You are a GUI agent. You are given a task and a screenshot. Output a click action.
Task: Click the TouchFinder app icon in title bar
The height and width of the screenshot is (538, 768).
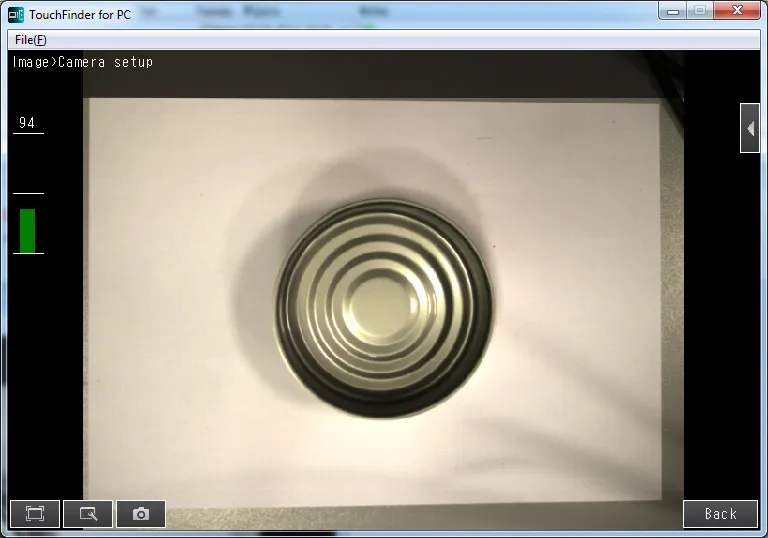pyautogui.click(x=15, y=14)
